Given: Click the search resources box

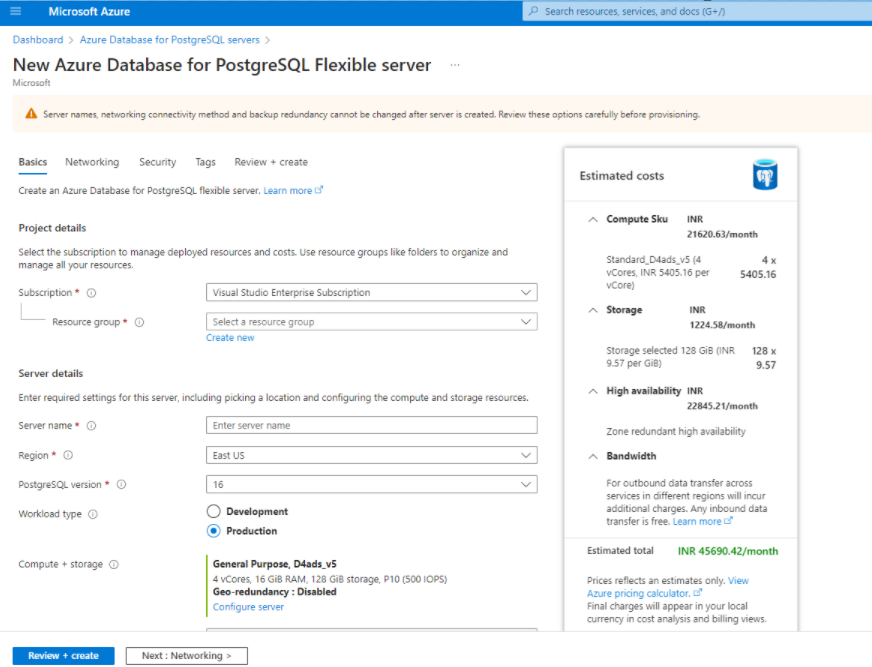Looking at the screenshot, I should [697, 11].
